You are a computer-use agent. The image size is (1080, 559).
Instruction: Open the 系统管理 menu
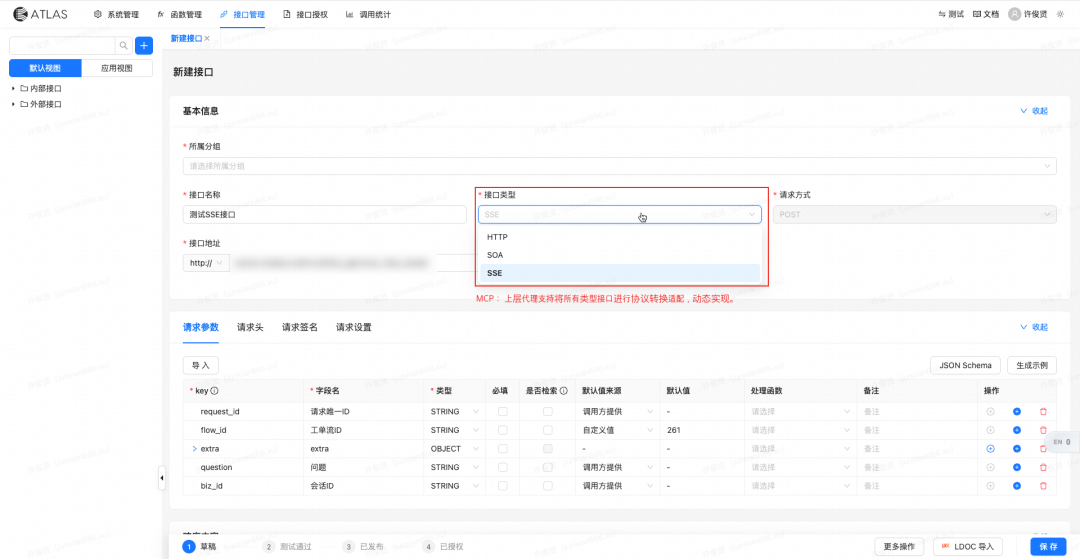coord(116,14)
